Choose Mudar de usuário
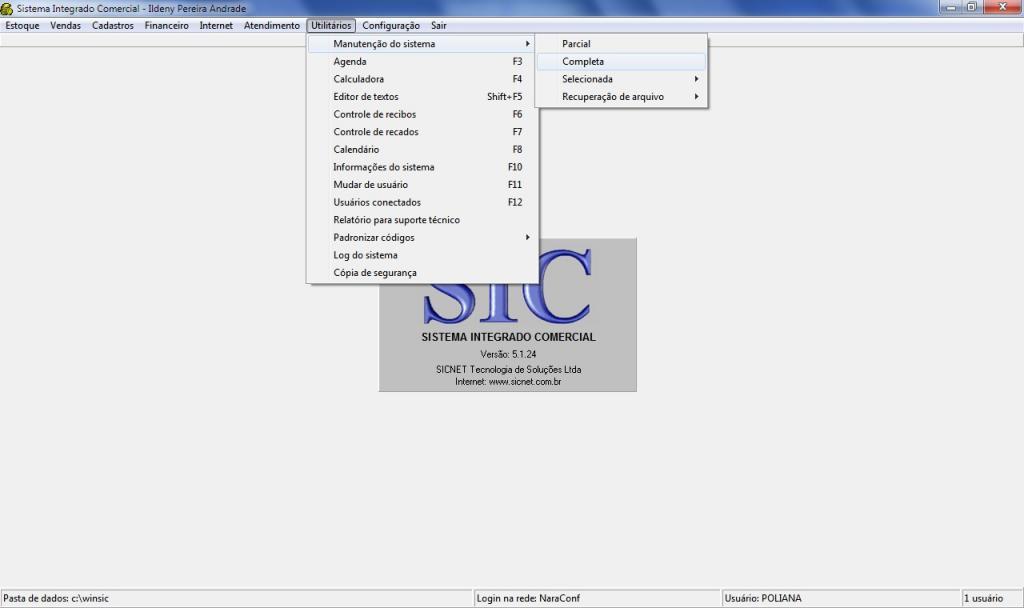 pyautogui.click(x=422, y=185)
